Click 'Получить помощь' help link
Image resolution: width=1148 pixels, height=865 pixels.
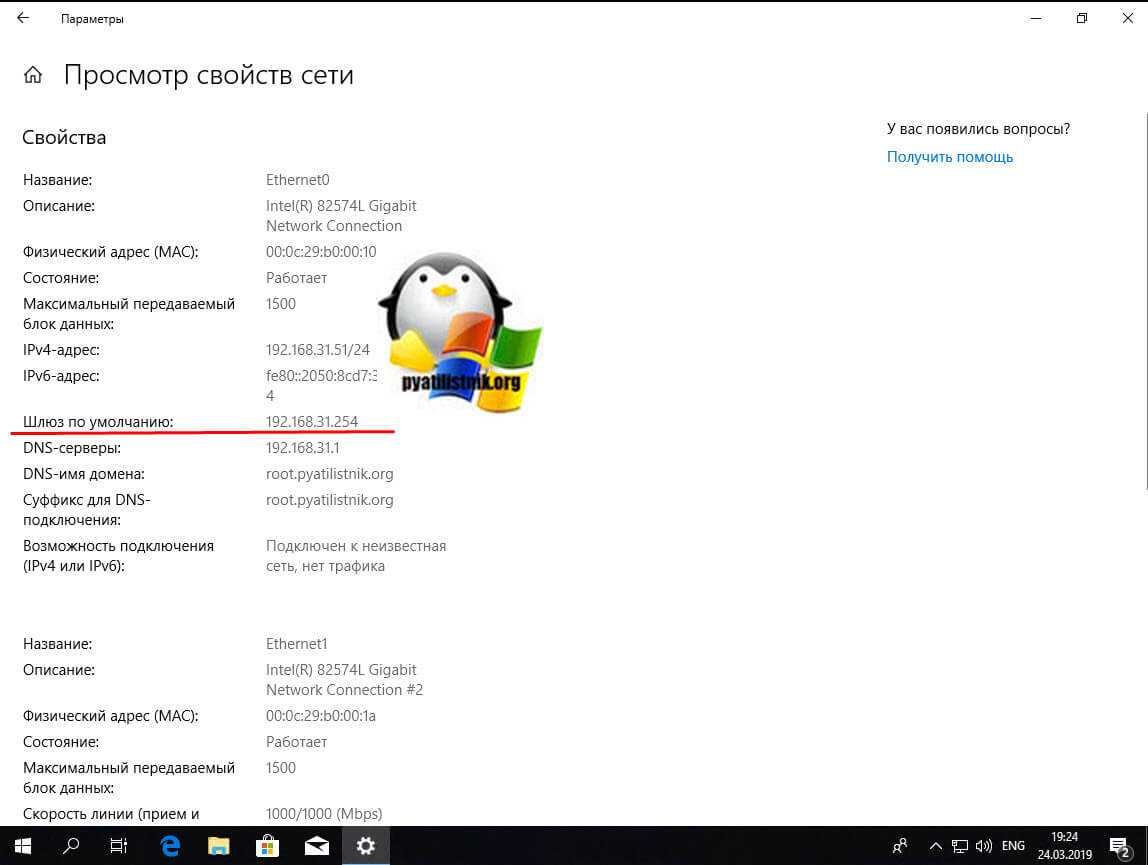[x=950, y=157]
